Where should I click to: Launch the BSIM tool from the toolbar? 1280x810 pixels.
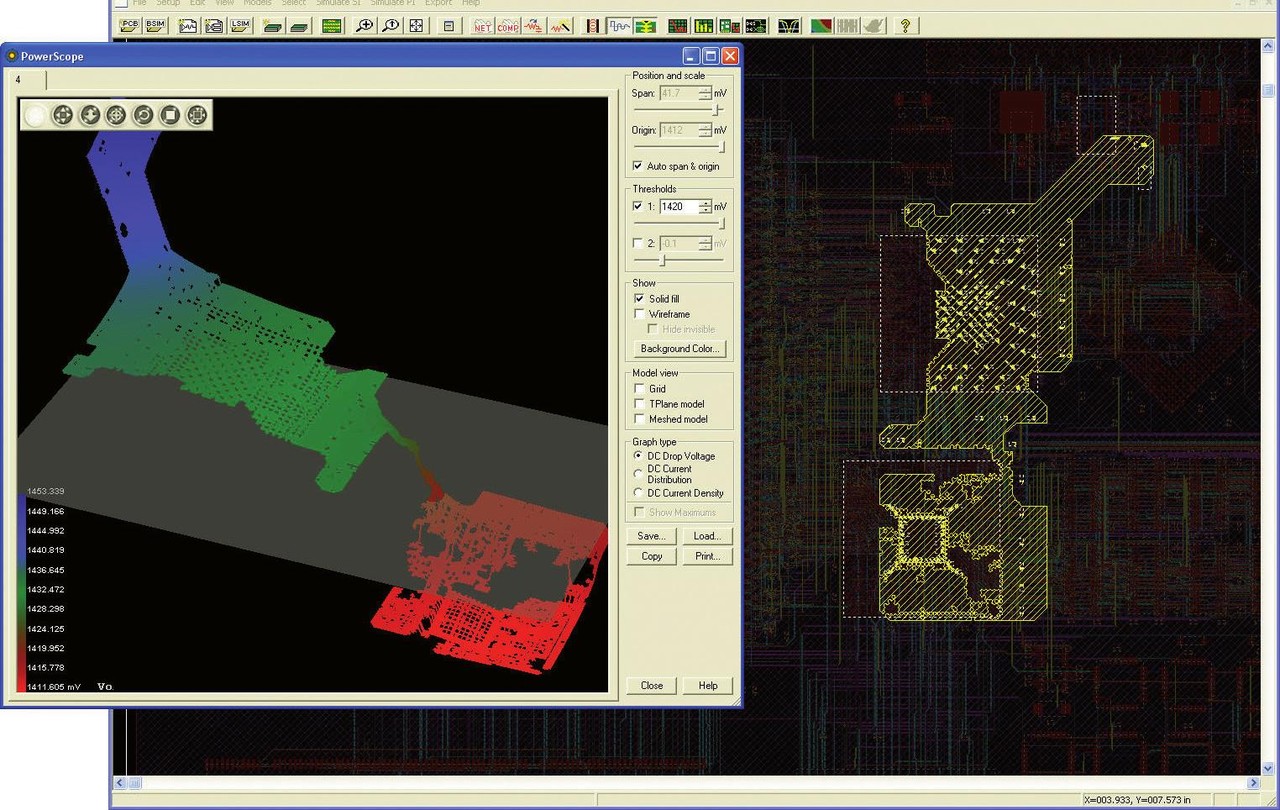(x=155, y=25)
